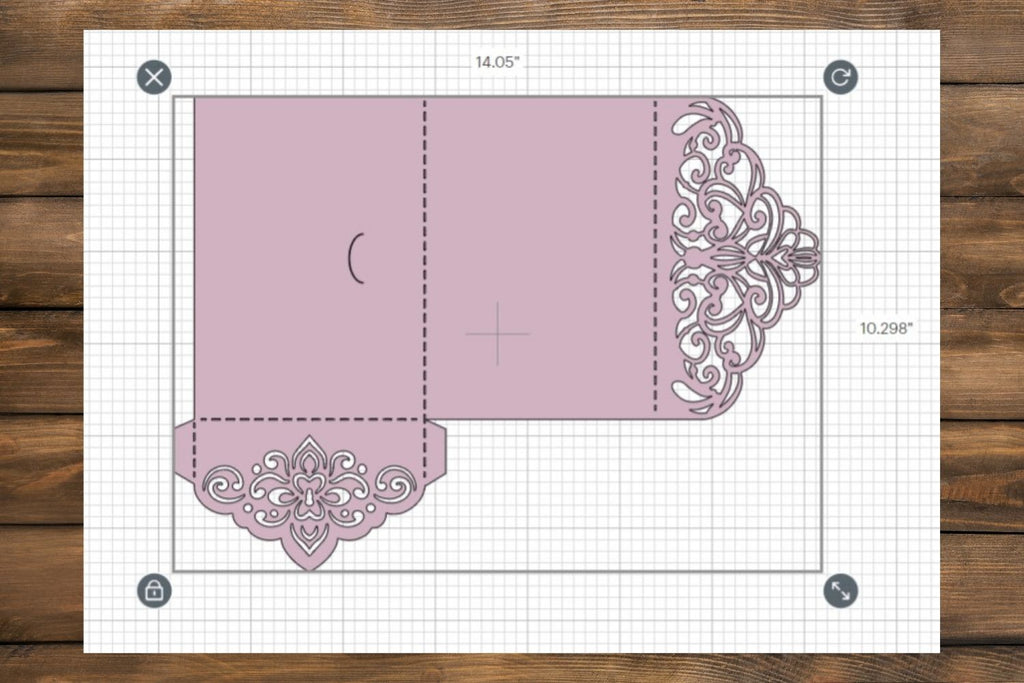Click the X delete handle icon

click(x=154, y=78)
